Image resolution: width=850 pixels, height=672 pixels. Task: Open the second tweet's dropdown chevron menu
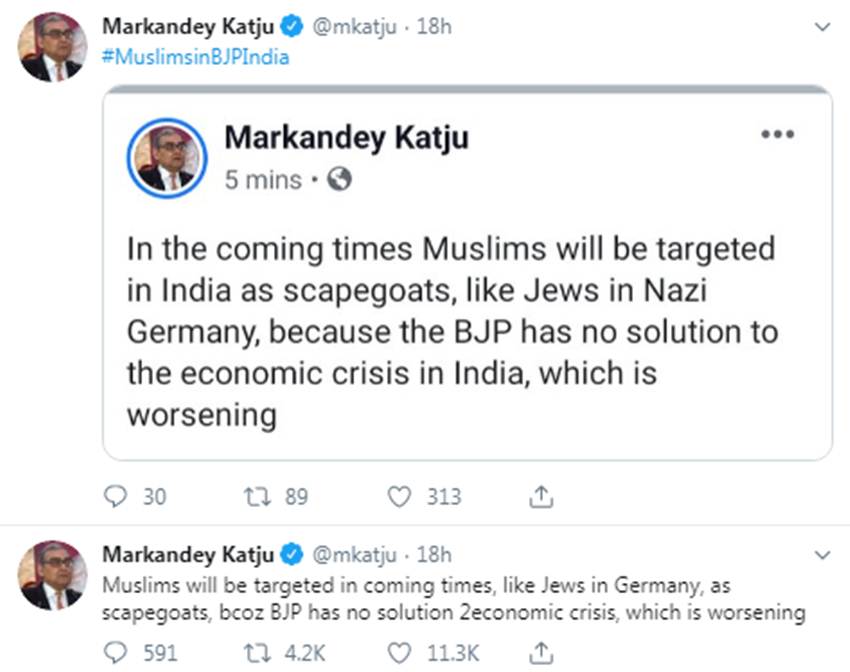[823, 554]
